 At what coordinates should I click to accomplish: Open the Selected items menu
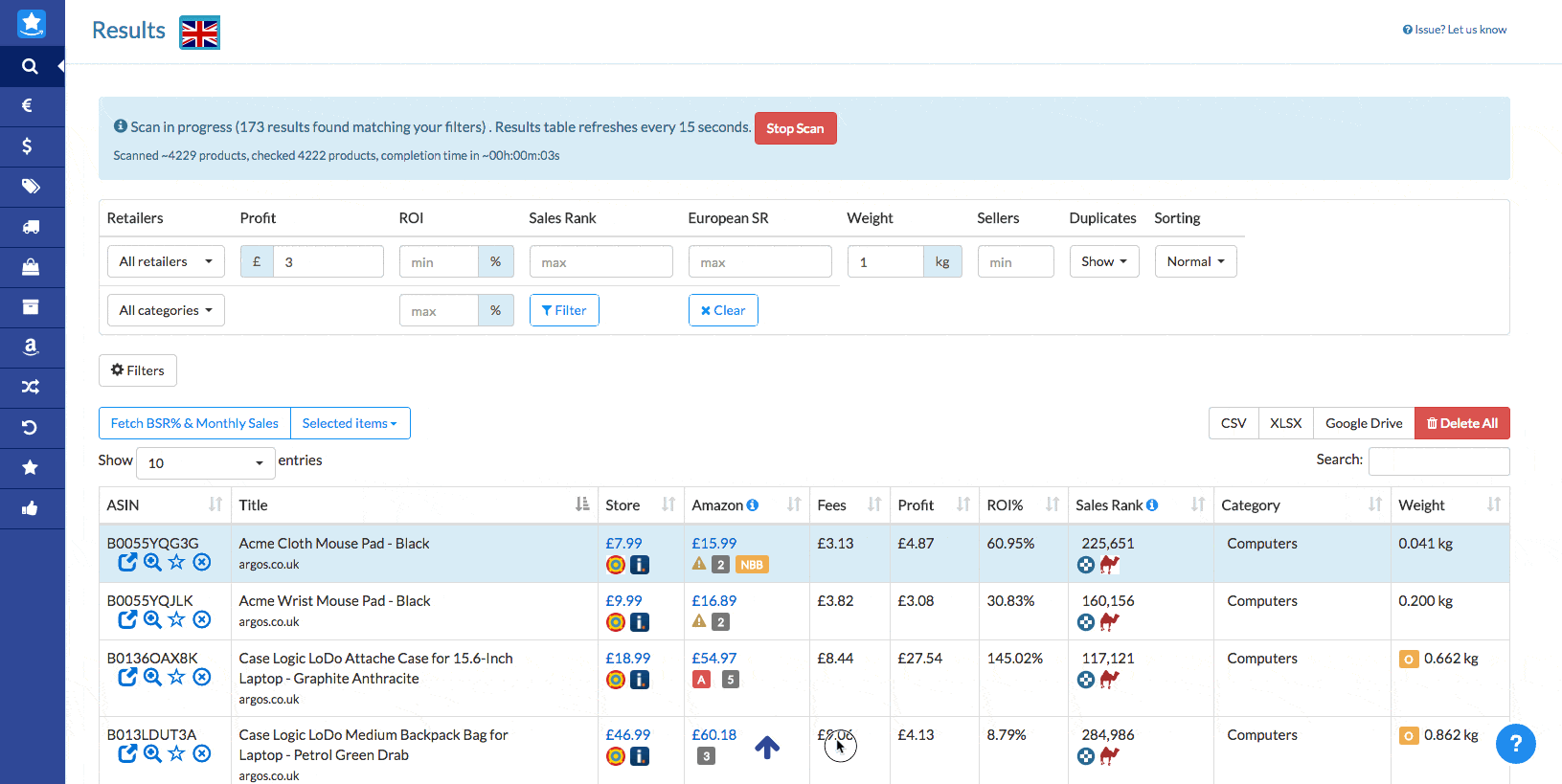tap(350, 423)
